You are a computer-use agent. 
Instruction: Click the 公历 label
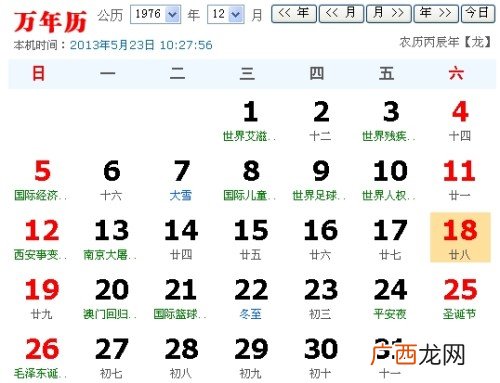point(110,15)
